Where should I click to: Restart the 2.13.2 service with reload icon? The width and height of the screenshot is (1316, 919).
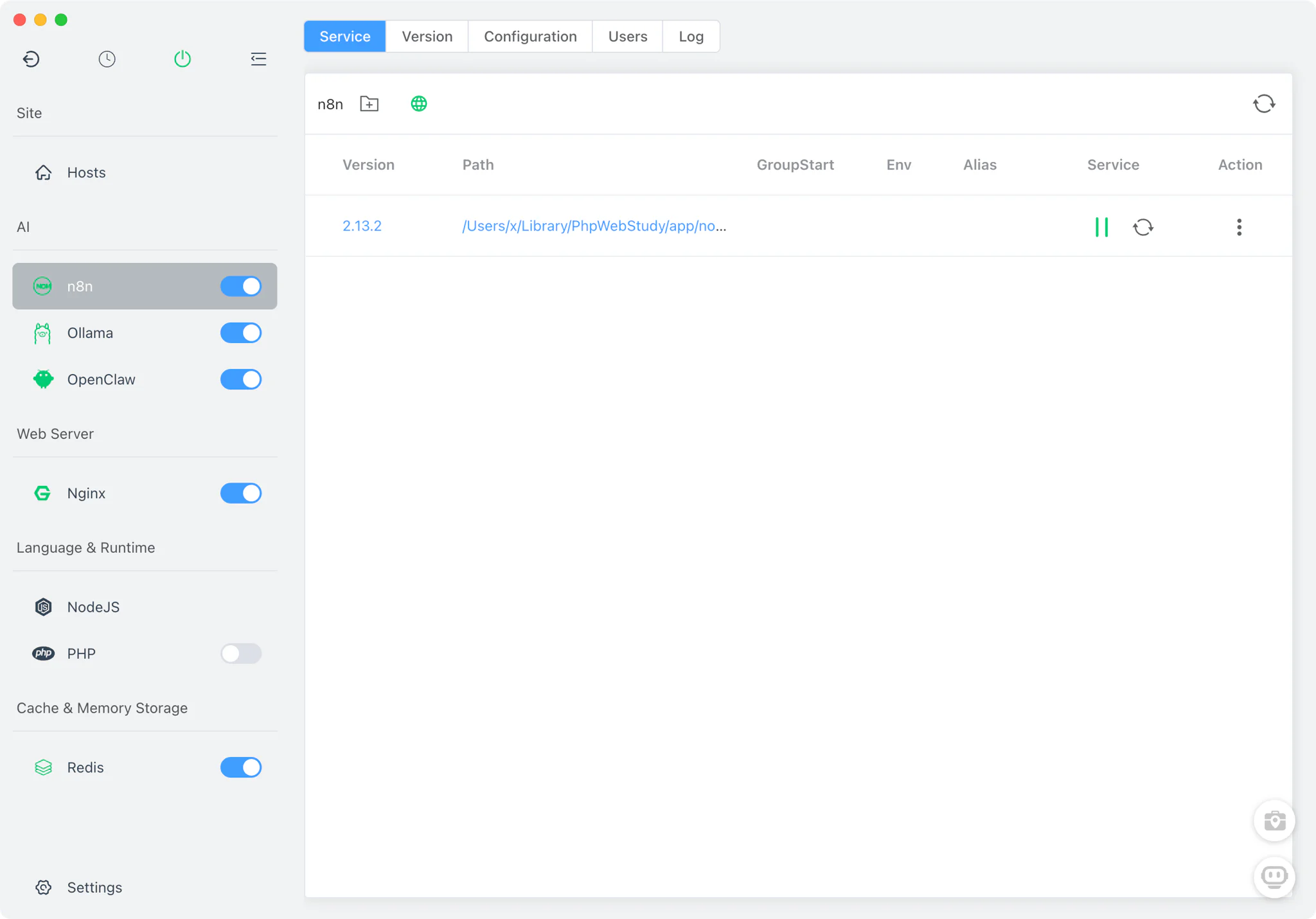pos(1143,227)
